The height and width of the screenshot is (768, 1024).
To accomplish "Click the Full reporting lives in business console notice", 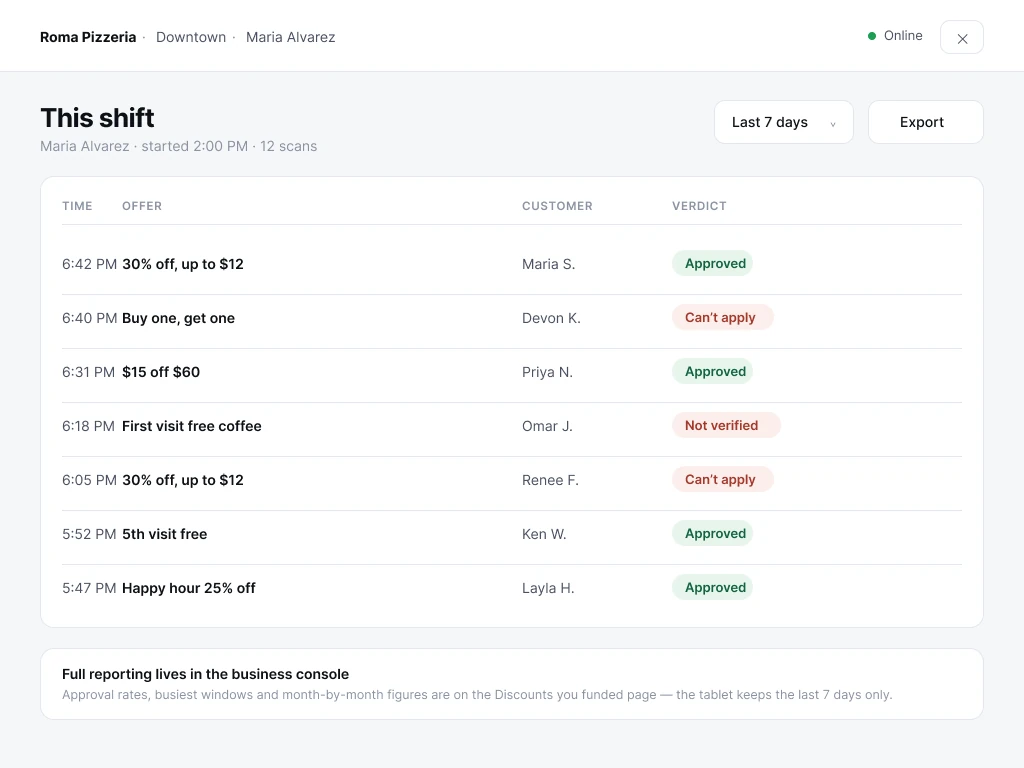I will 512,684.
